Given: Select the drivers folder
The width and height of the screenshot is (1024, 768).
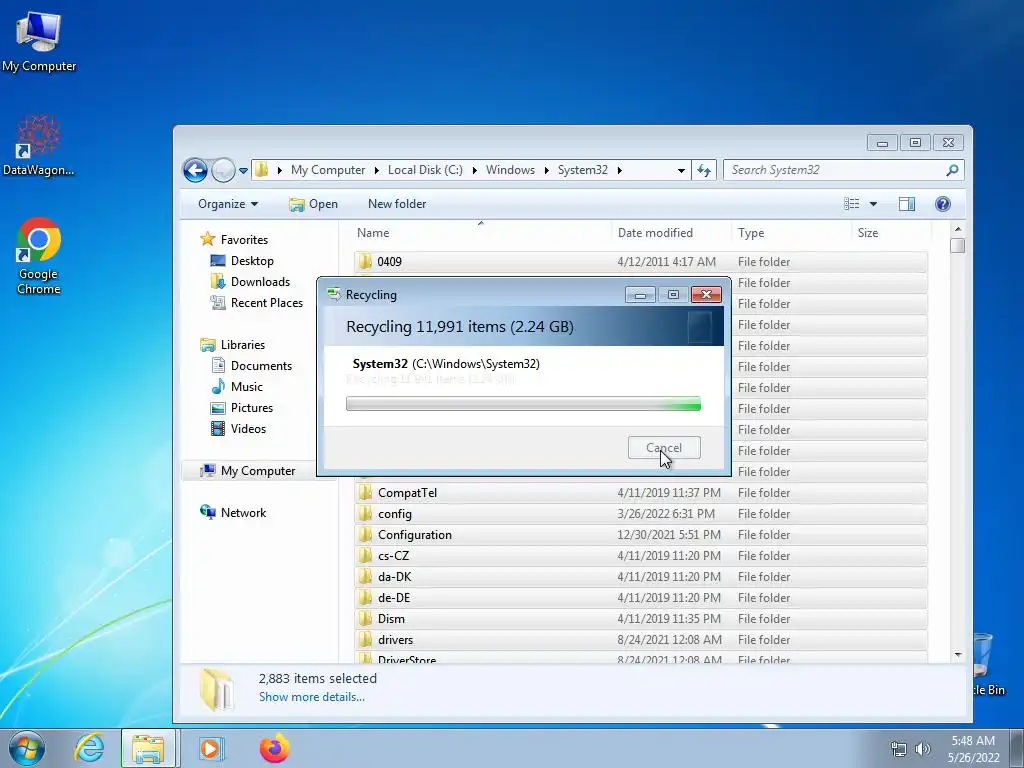Looking at the screenshot, I should 641,639.
